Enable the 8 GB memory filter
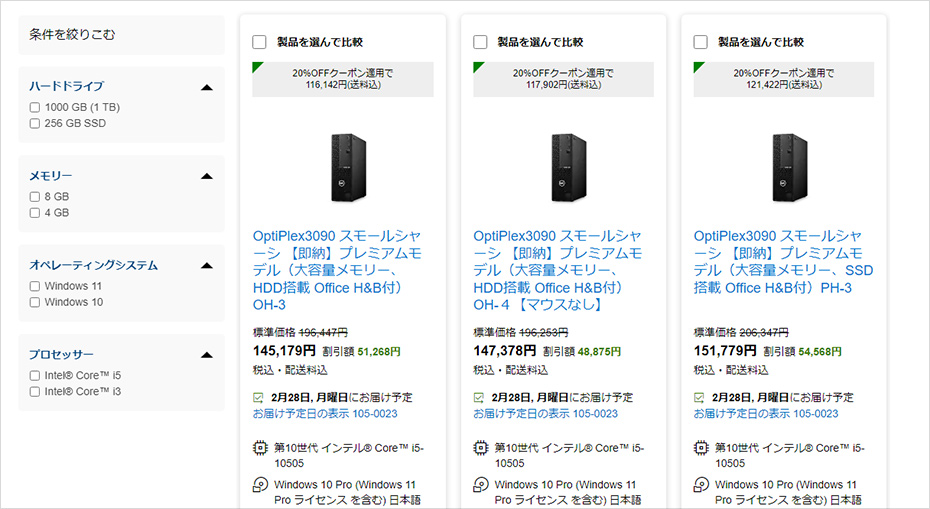The image size is (930, 509). pos(35,197)
